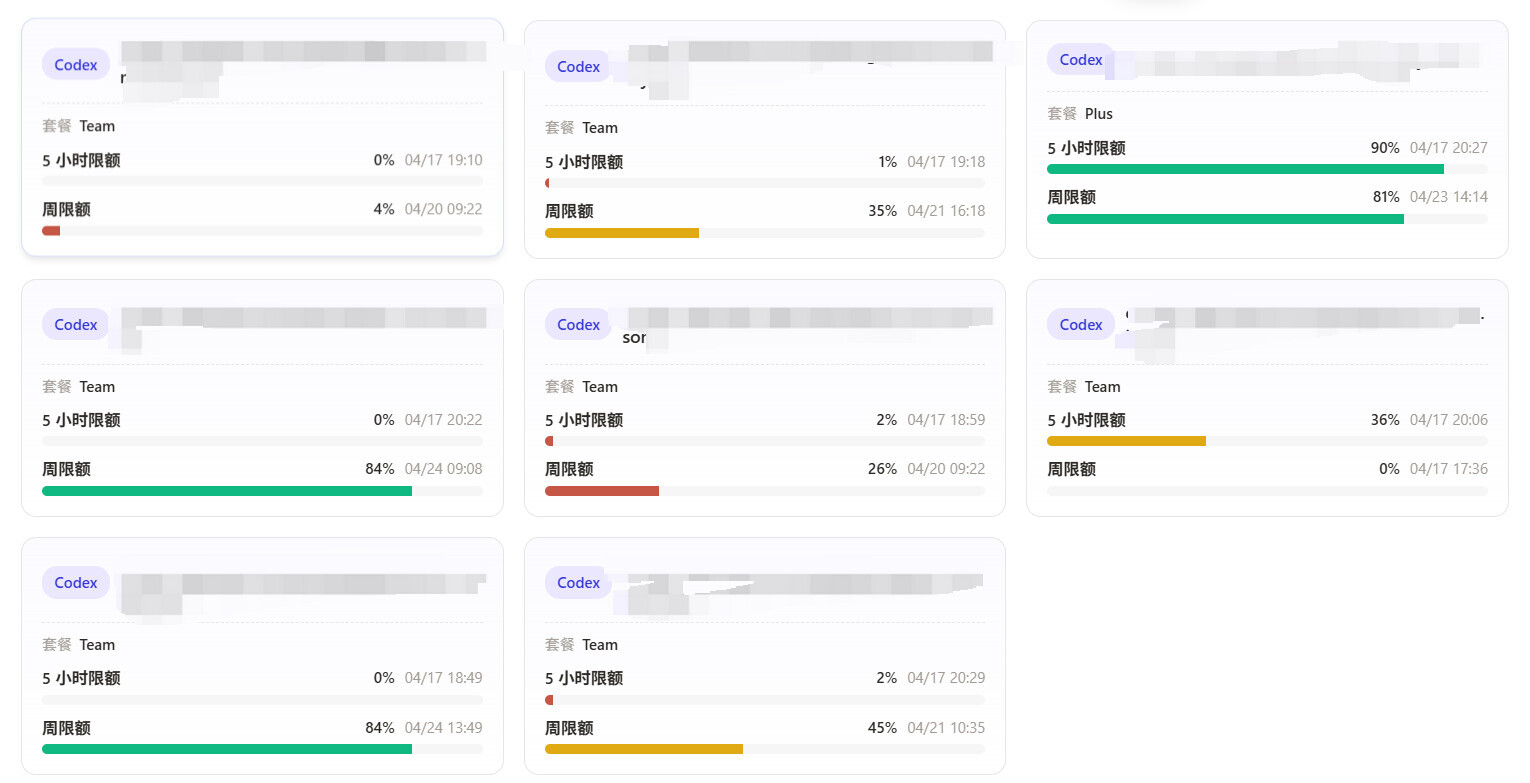The height and width of the screenshot is (783, 1530).
Task: Click the 04/21 16:18 reset timestamp
Action: 946,211
